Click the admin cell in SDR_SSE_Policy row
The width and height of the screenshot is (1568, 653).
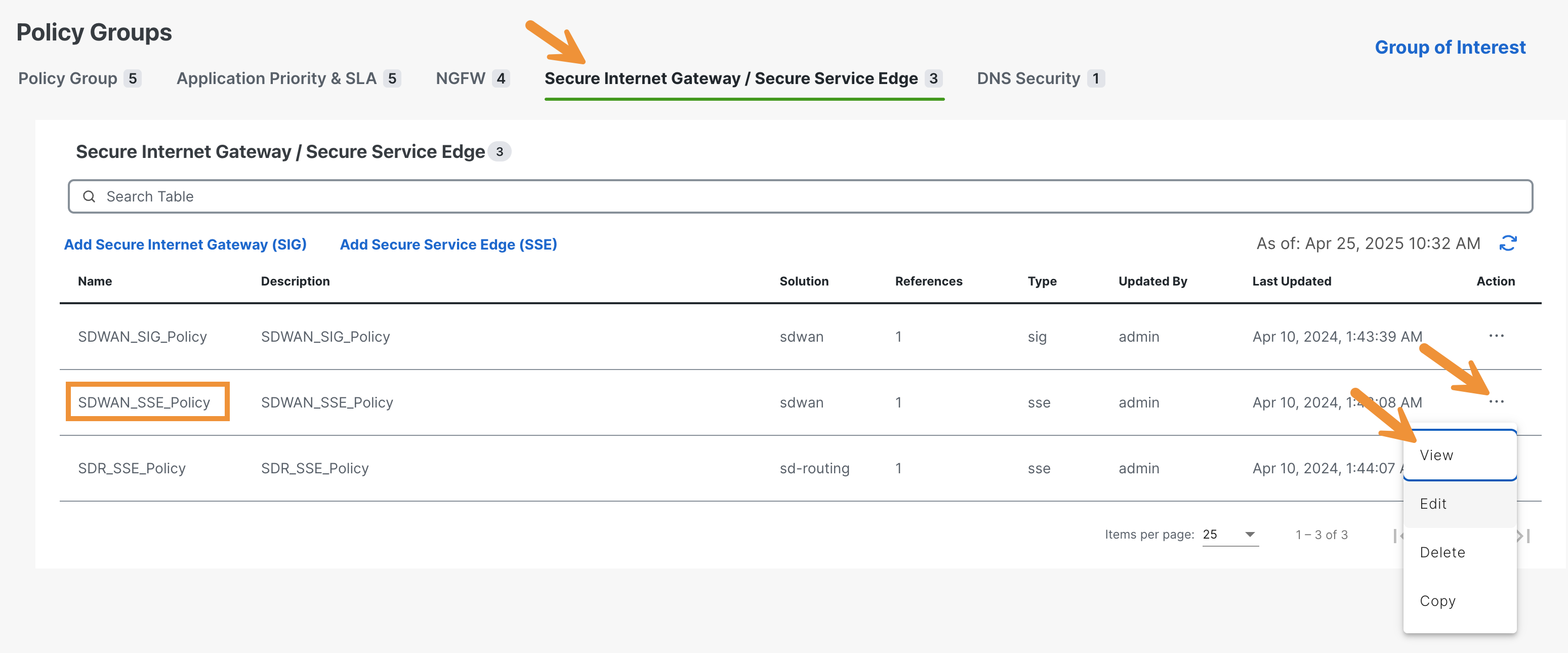1139,468
